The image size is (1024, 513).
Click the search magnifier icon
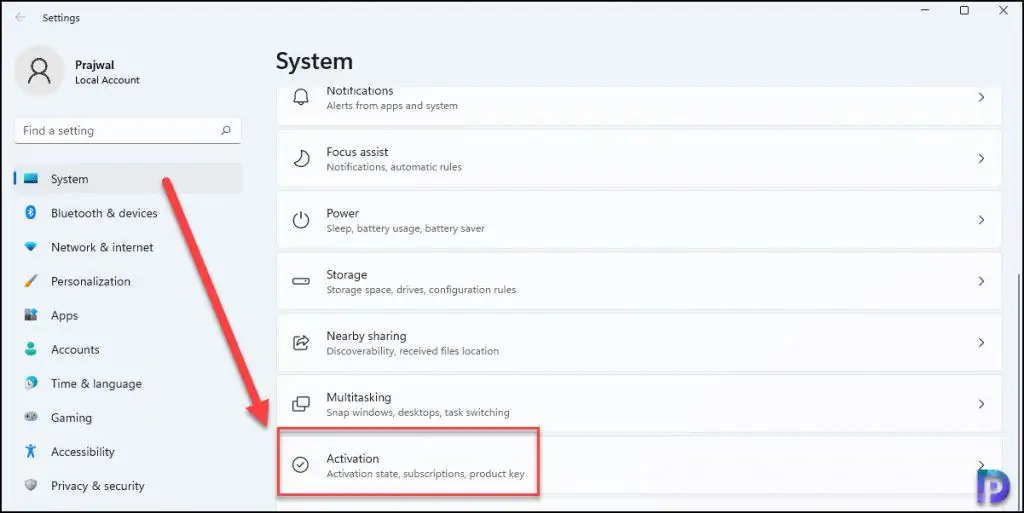(x=226, y=131)
